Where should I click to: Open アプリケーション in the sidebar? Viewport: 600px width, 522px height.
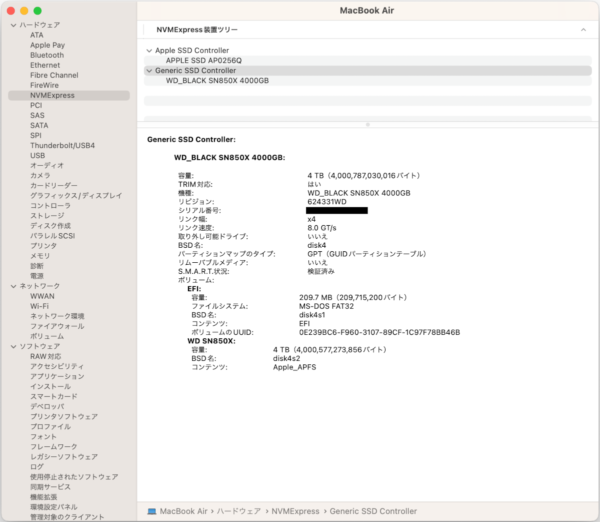(57, 377)
